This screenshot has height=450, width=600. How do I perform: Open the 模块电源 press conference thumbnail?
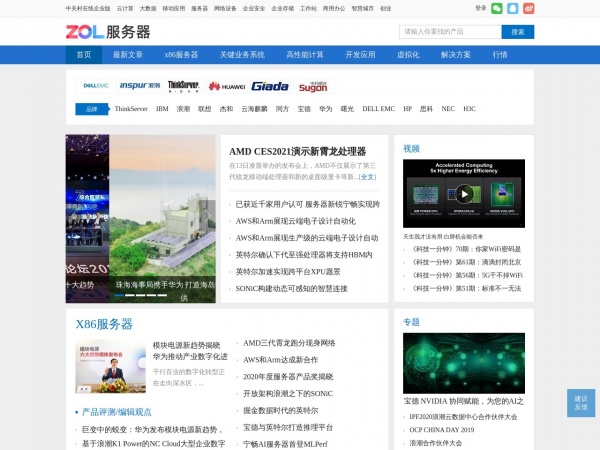coord(111,366)
